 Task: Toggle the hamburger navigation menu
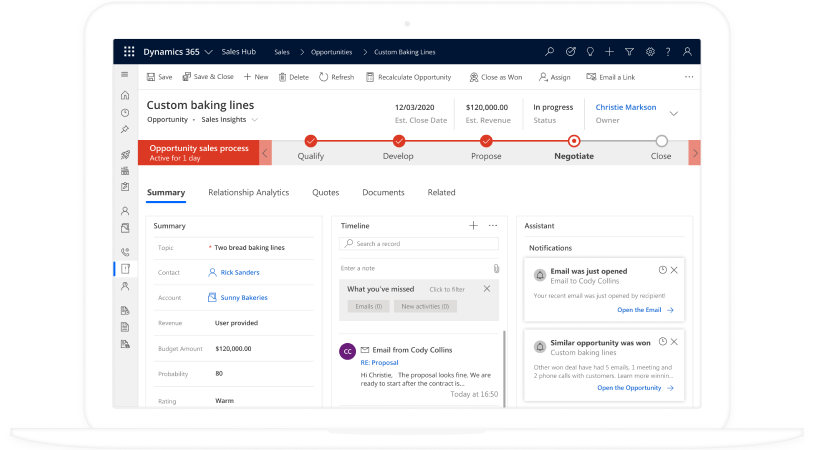(x=125, y=75)
